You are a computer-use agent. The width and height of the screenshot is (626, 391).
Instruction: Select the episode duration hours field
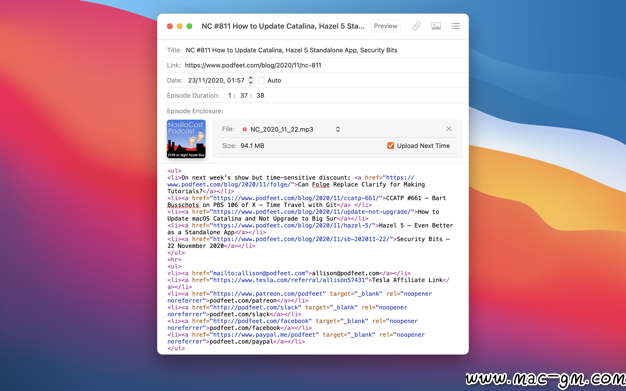pos(230,95)
